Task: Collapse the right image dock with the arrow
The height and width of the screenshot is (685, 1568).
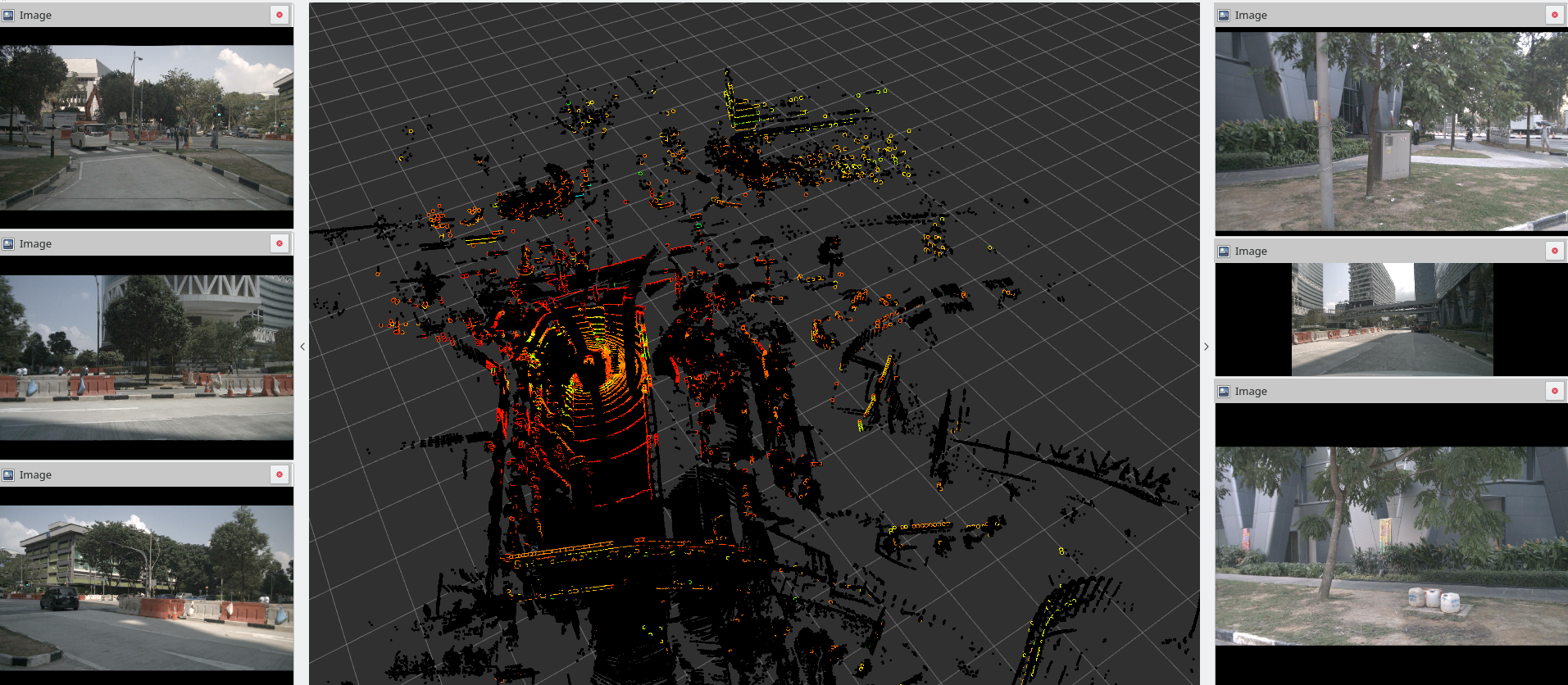Action: 1206,347
